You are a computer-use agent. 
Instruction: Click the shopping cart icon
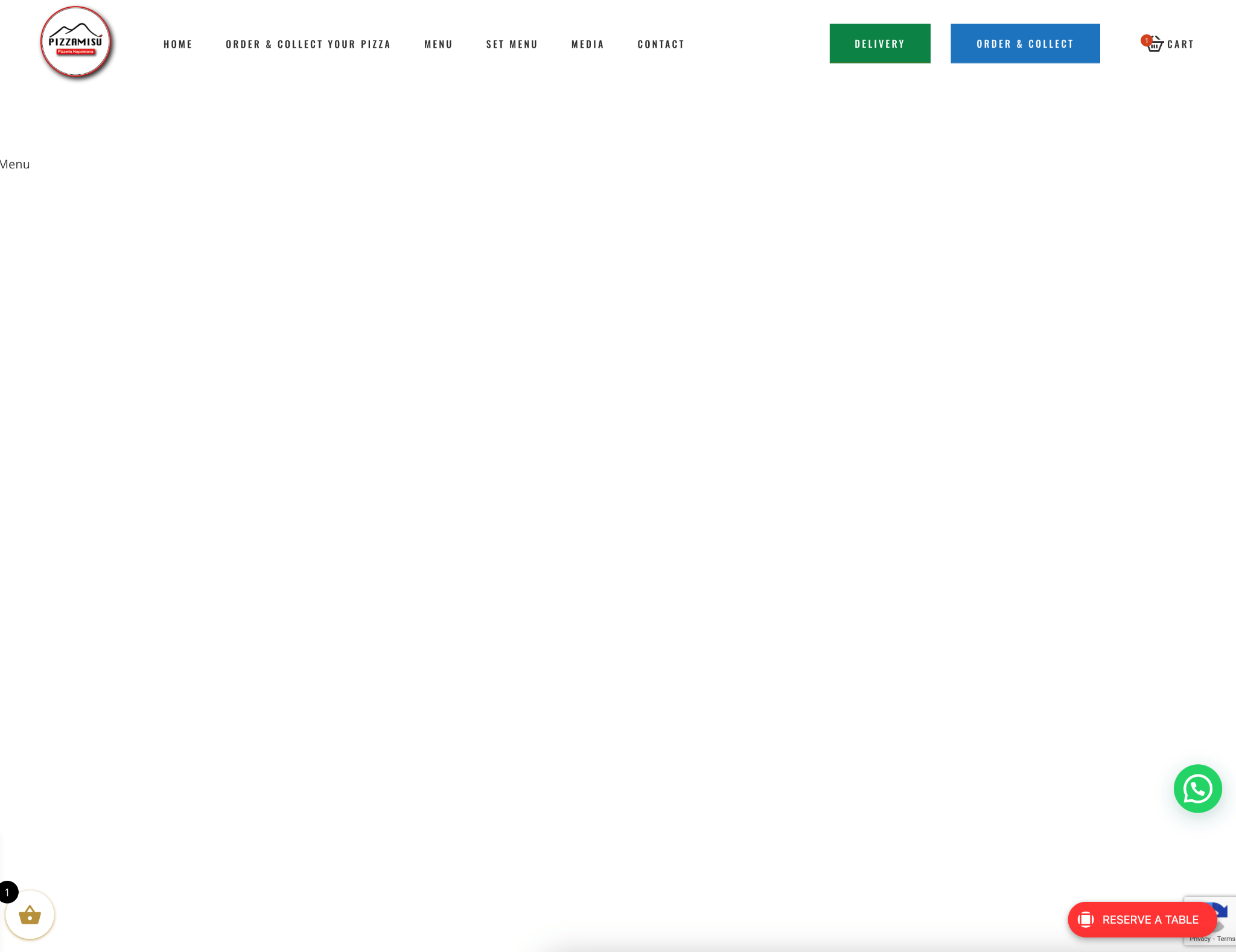pyautogui.click(x=1153, y=43)
